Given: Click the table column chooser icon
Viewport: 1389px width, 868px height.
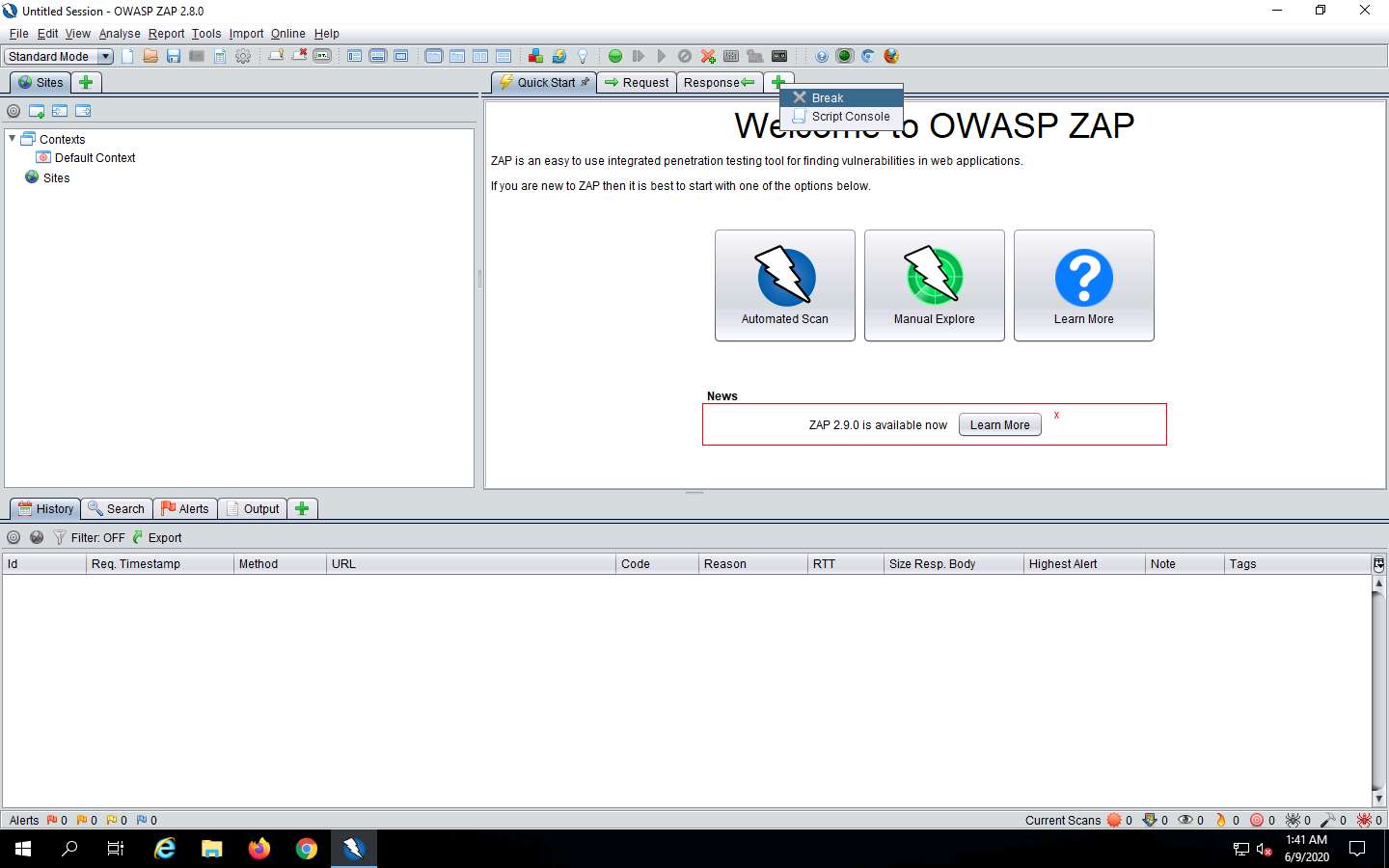Looking at the screenshot, I should tap(1378, 563).
